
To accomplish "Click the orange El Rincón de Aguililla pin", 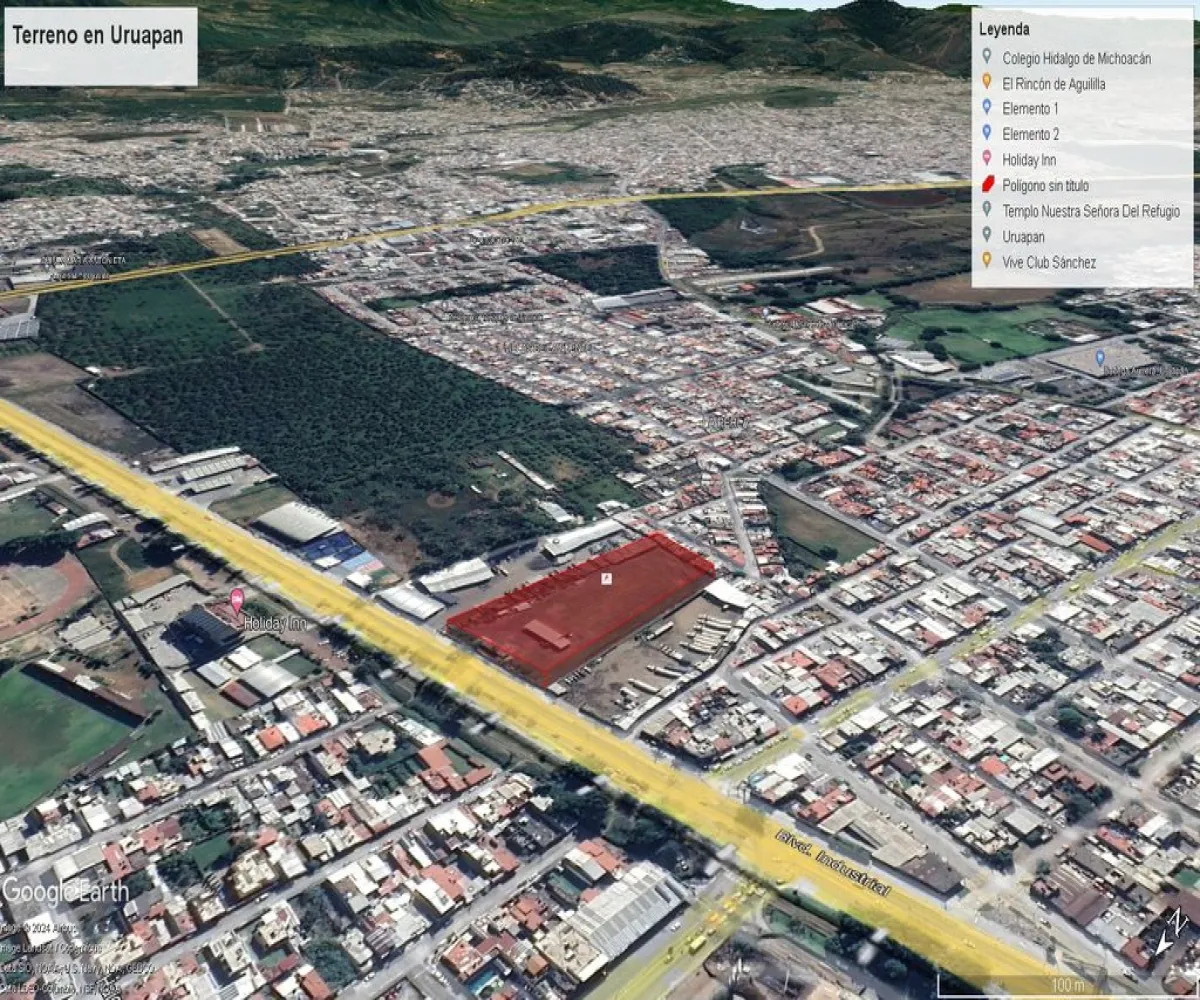I will [x=988, y=84].
